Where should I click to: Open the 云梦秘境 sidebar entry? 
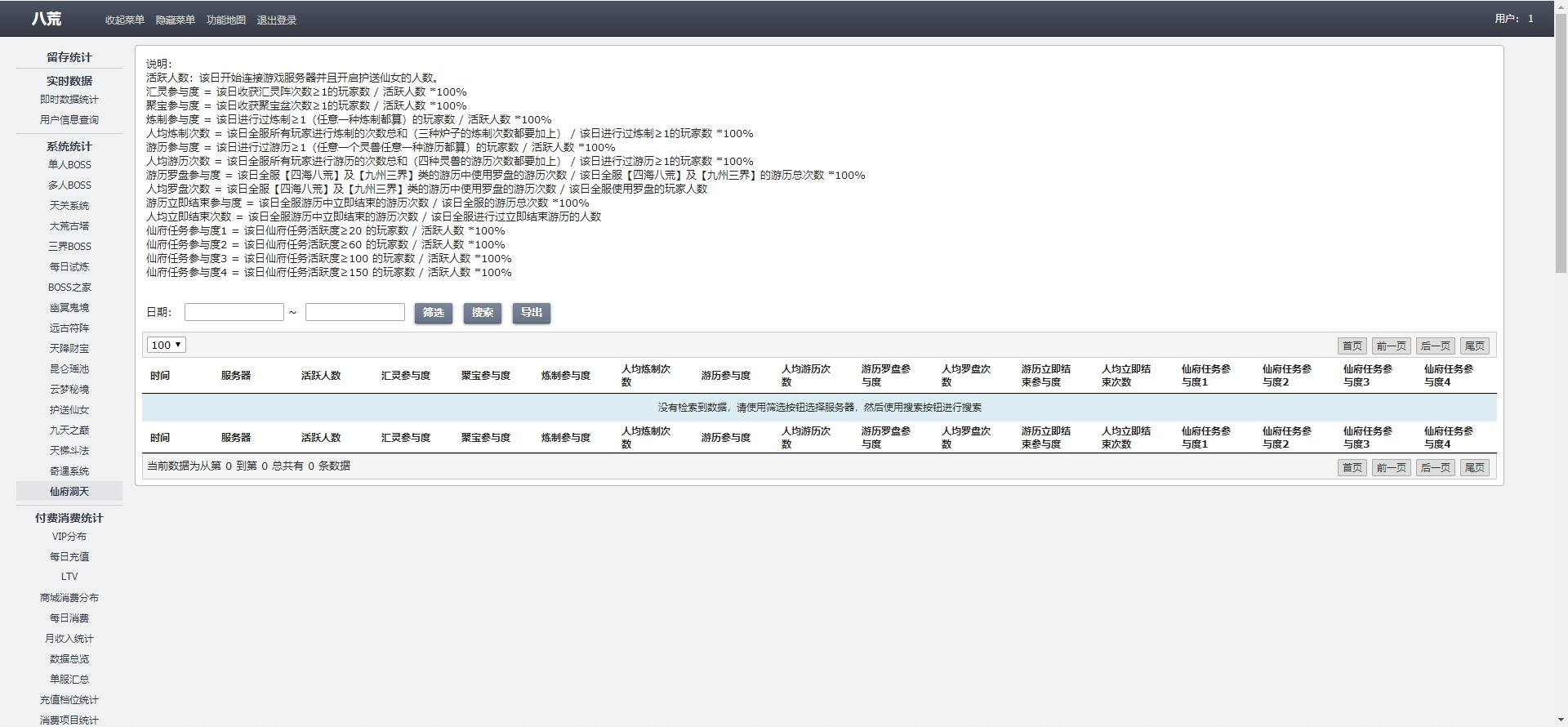(x=69, y=390)
